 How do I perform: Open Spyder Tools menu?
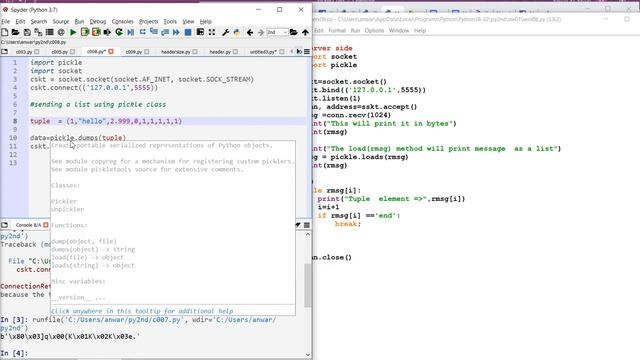point(170,21)
